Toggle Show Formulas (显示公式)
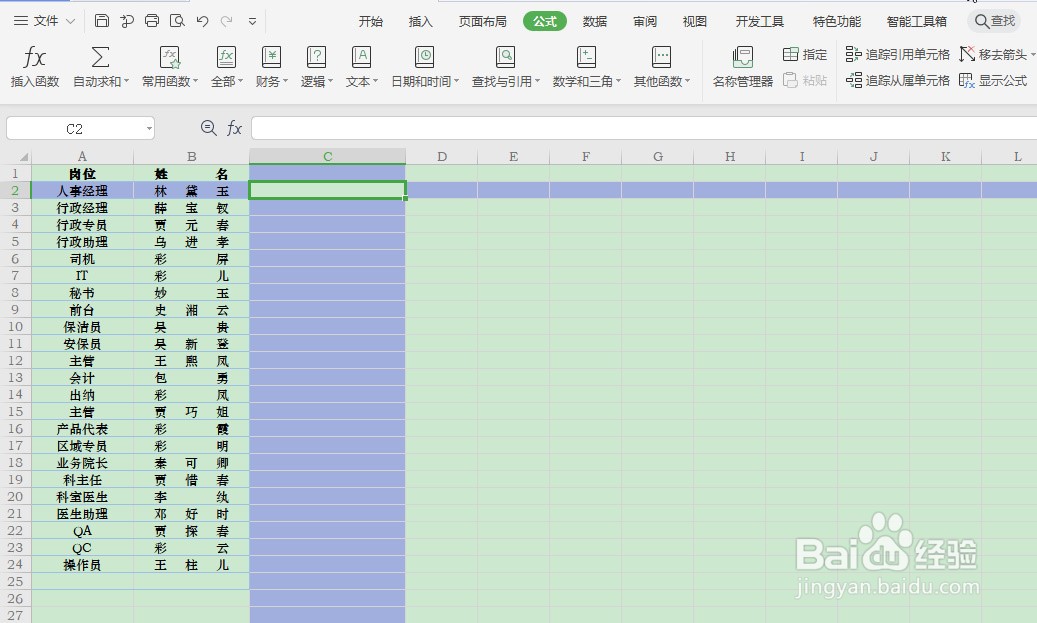This screenshot has height=623, width=1037. (x=993, y=80)
